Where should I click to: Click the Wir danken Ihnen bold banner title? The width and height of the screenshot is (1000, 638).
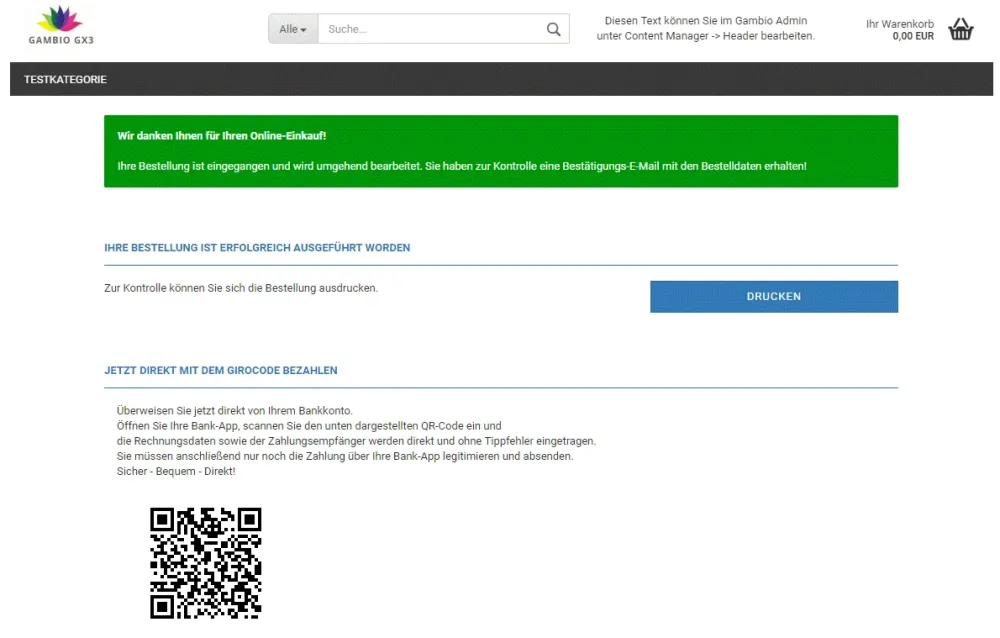click(221, 136)
